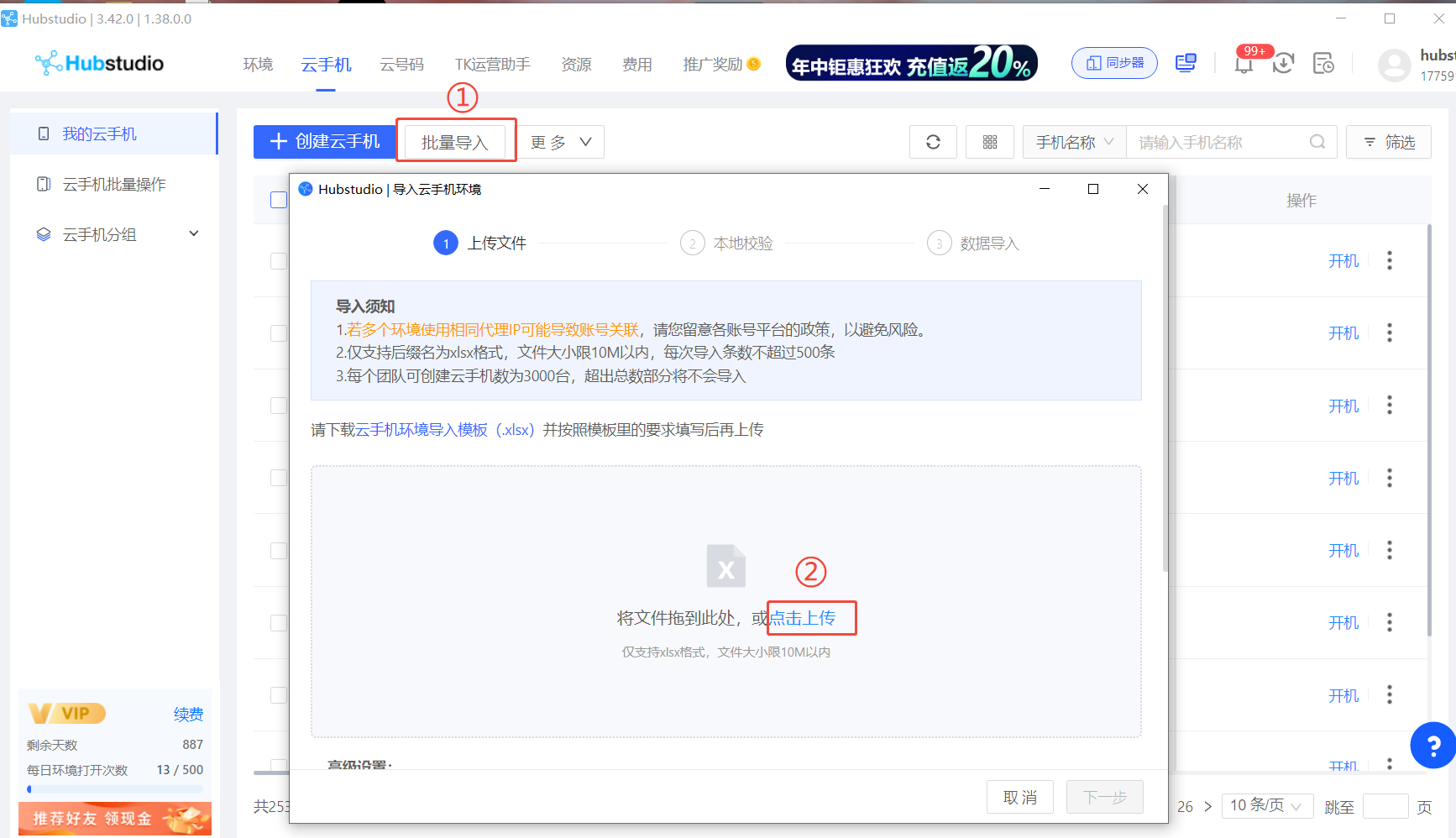The height and width of the screenshot is (838, 1456).
Task: Tick the fifth row checkbox
Action: click(x=279, y=551)
